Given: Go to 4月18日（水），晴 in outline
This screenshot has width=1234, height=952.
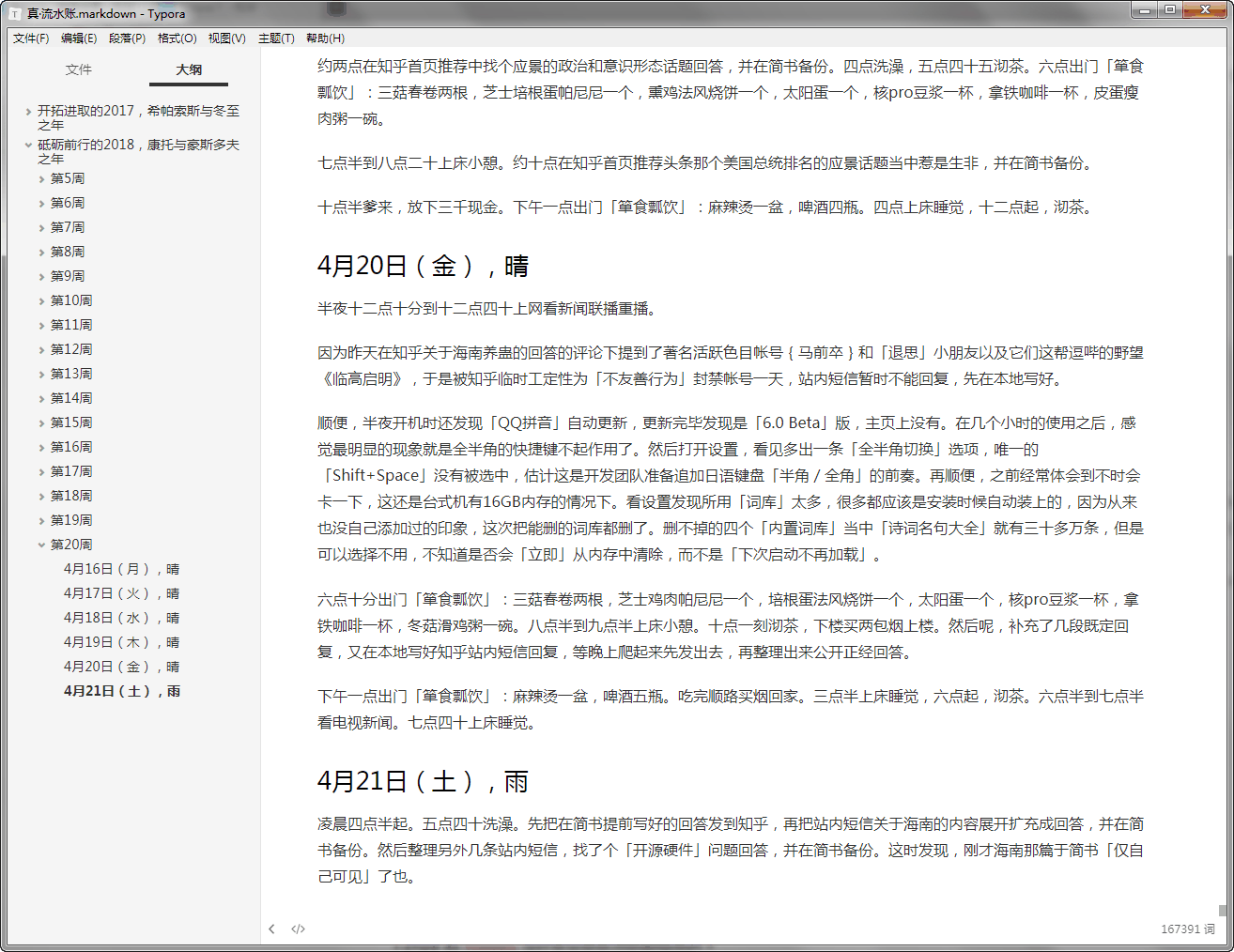Looking at the screenshot, I should 121,618.
